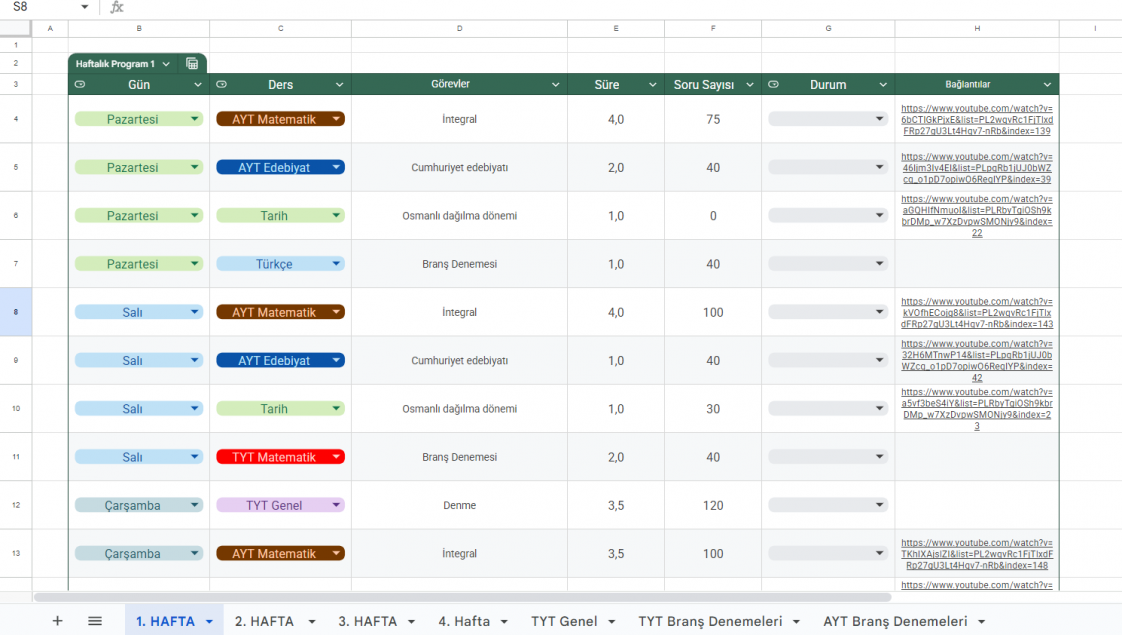Click the fx formula icon

[x=117, y=7]
